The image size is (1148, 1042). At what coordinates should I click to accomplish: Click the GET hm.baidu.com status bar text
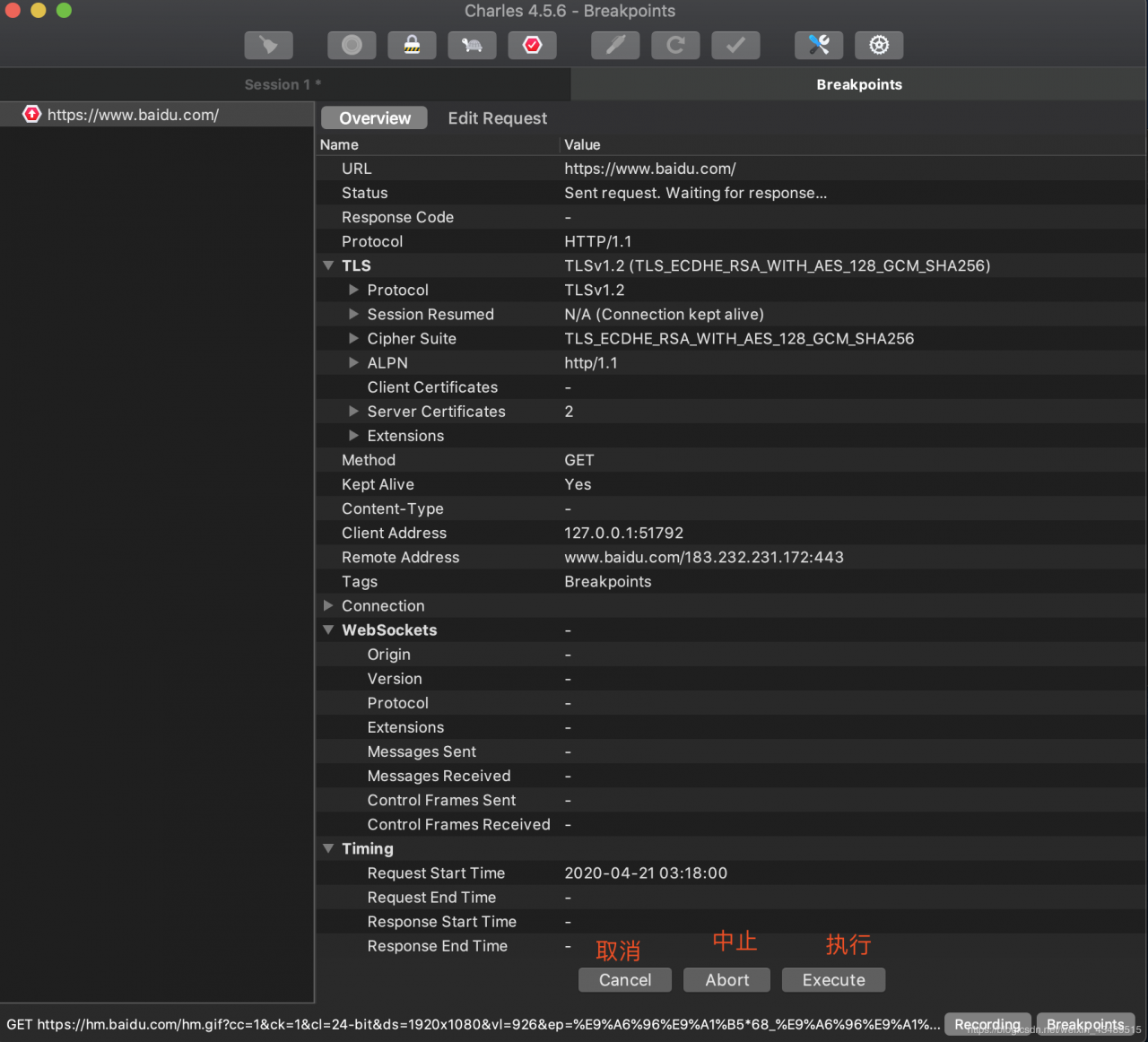pos(474,1024)
